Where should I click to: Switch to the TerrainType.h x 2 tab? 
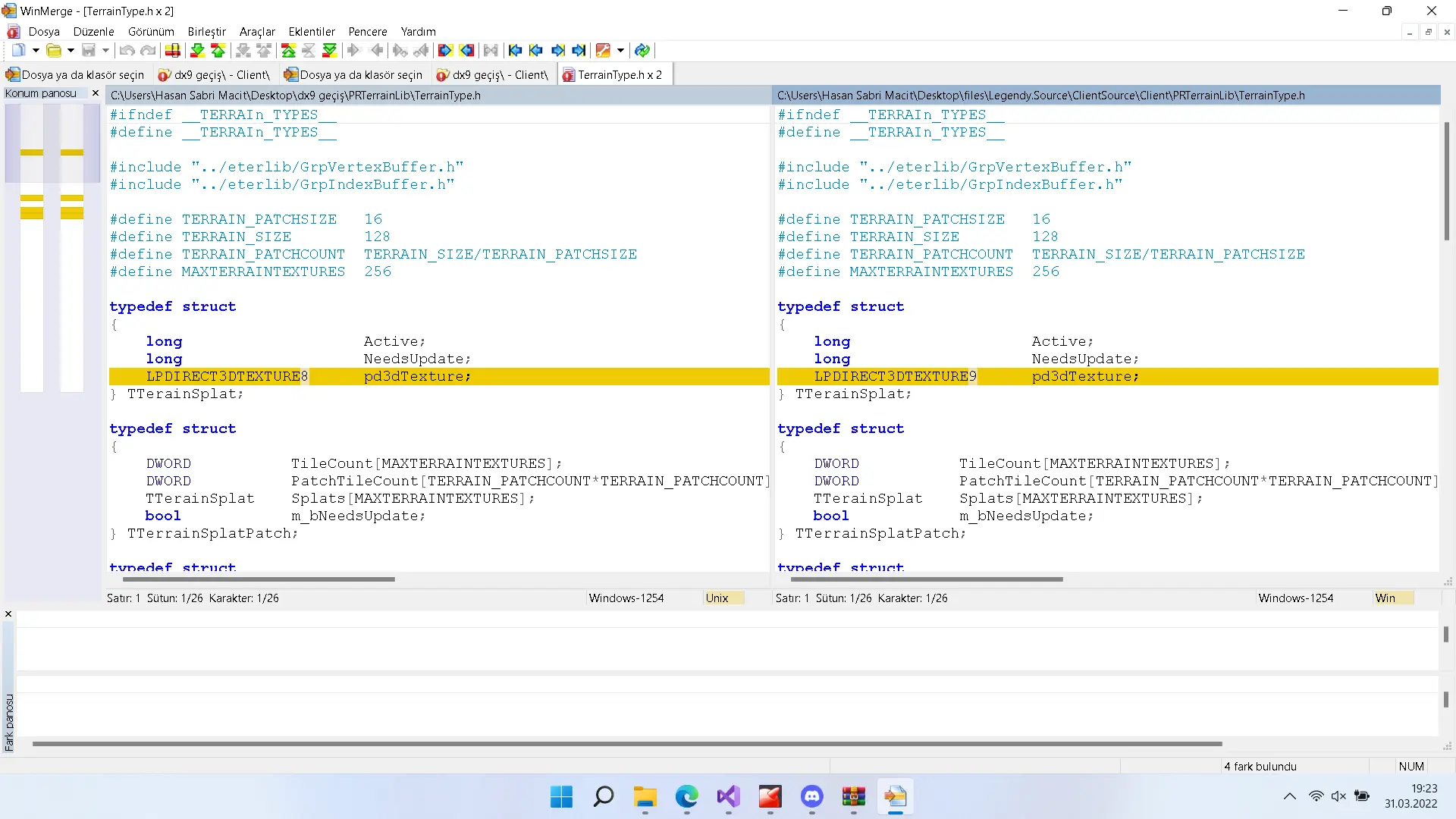coord(616,75)
